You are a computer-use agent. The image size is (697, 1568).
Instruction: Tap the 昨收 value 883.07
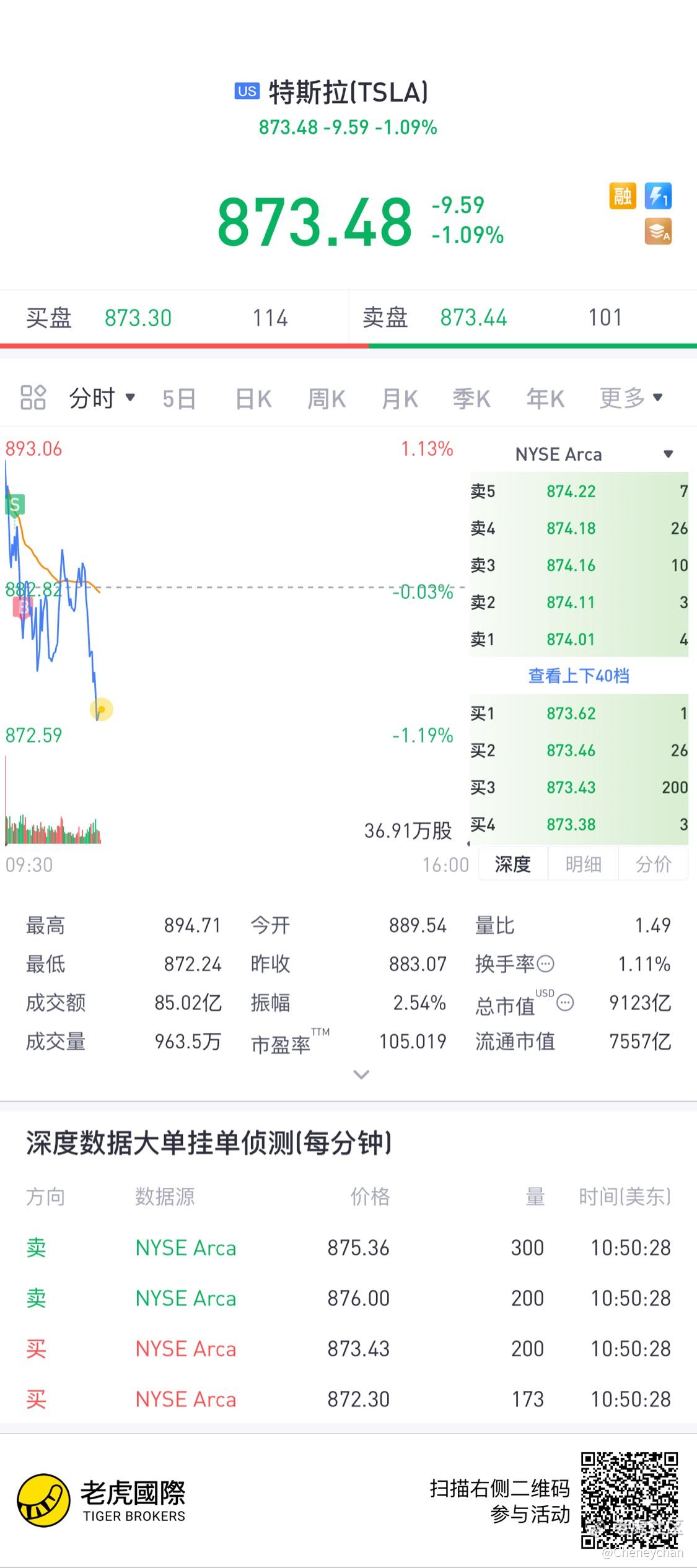[418, 964]
